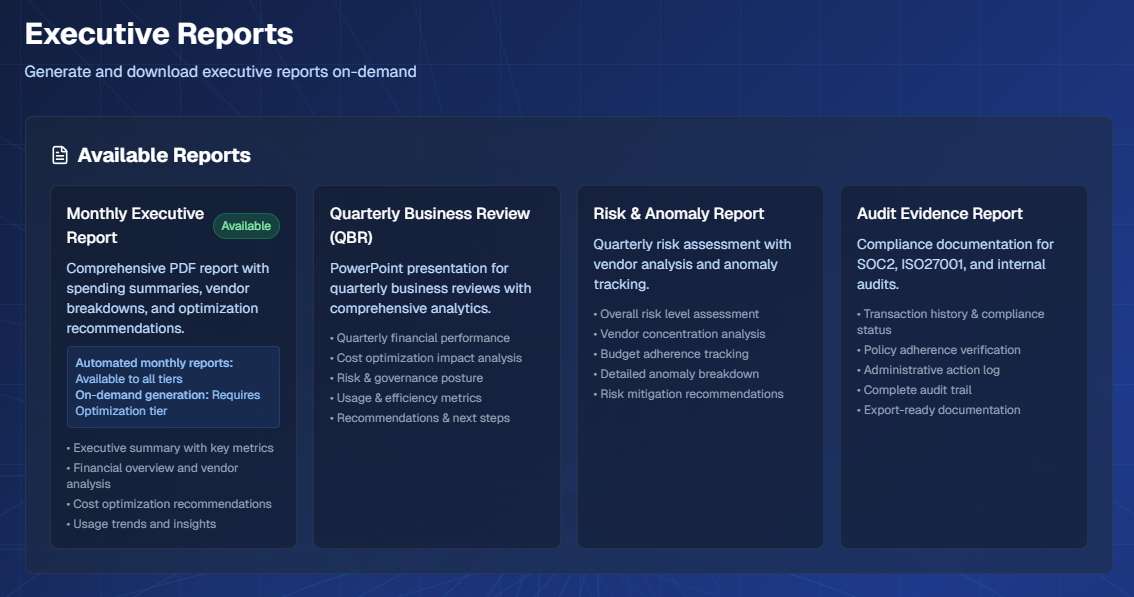The width and height of the screenshot is (1134, 597).
Task: Click 'Risk & governance posture' bullet
Action: click(406, 378)
